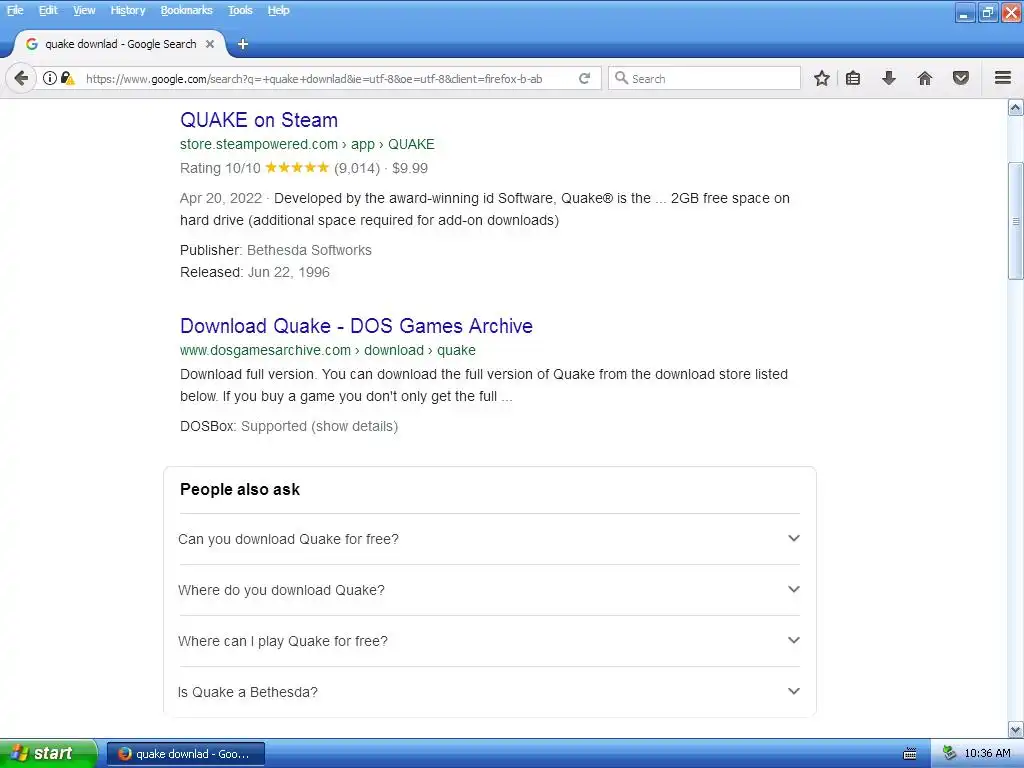Open the Bookmarks menu
Image resolution: width=1024 pixels, height=768 pixels.
(x=186, y=10)
